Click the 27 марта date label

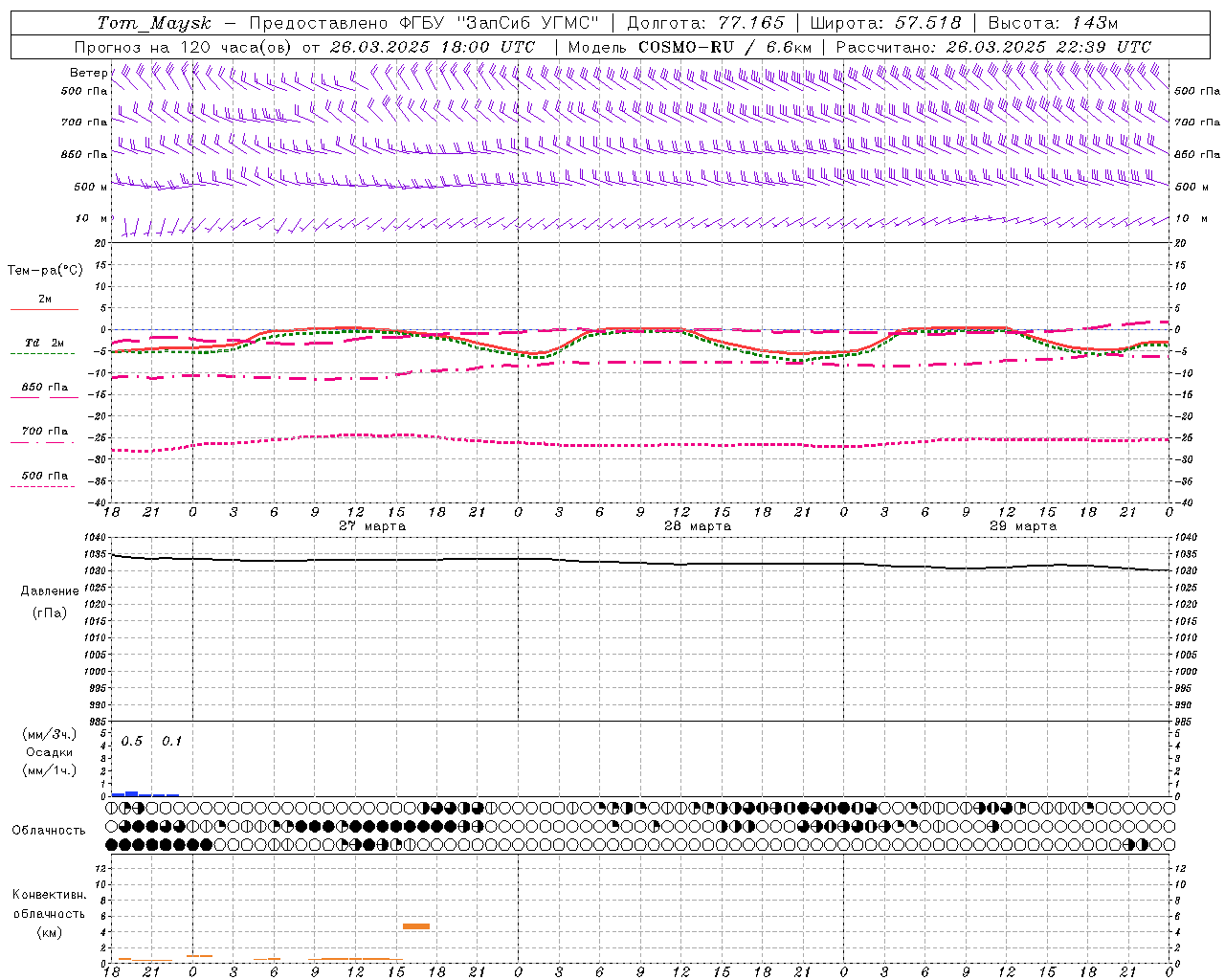(372, 526)
